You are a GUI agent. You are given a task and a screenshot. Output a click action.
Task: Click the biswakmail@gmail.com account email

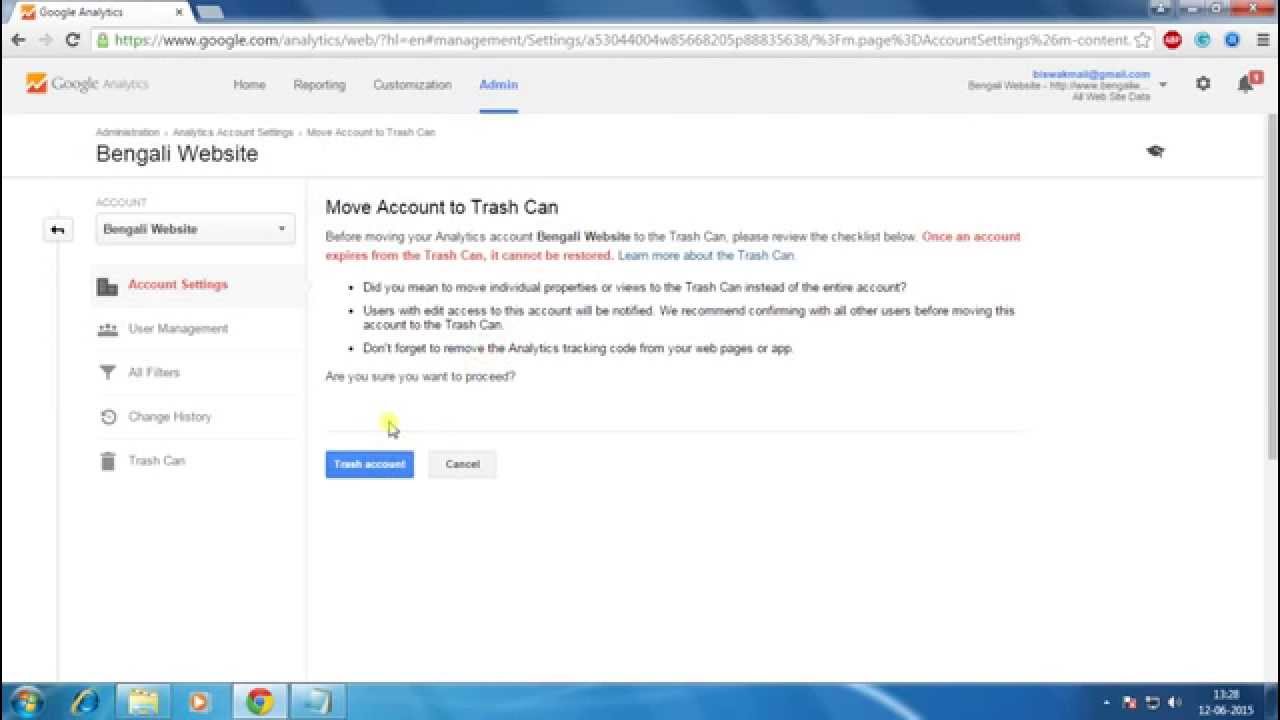[1091, 74]
